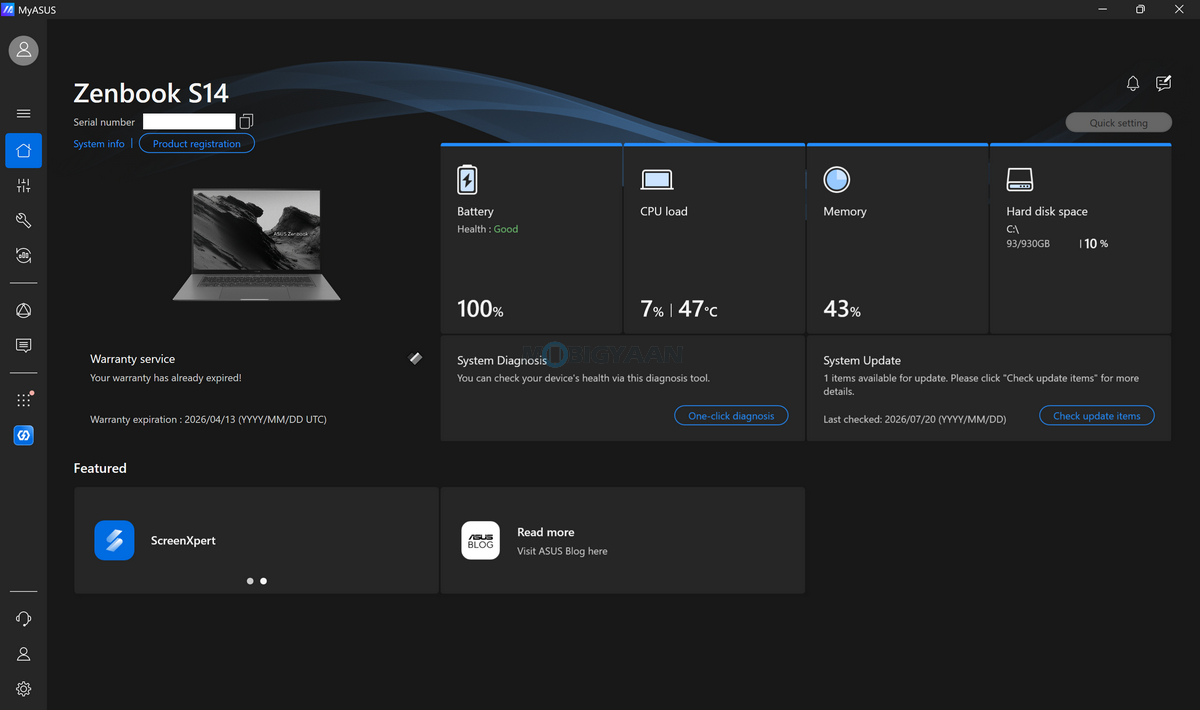
Task: Click the CPU '47°C' temperature value
Action: point(697,310)
